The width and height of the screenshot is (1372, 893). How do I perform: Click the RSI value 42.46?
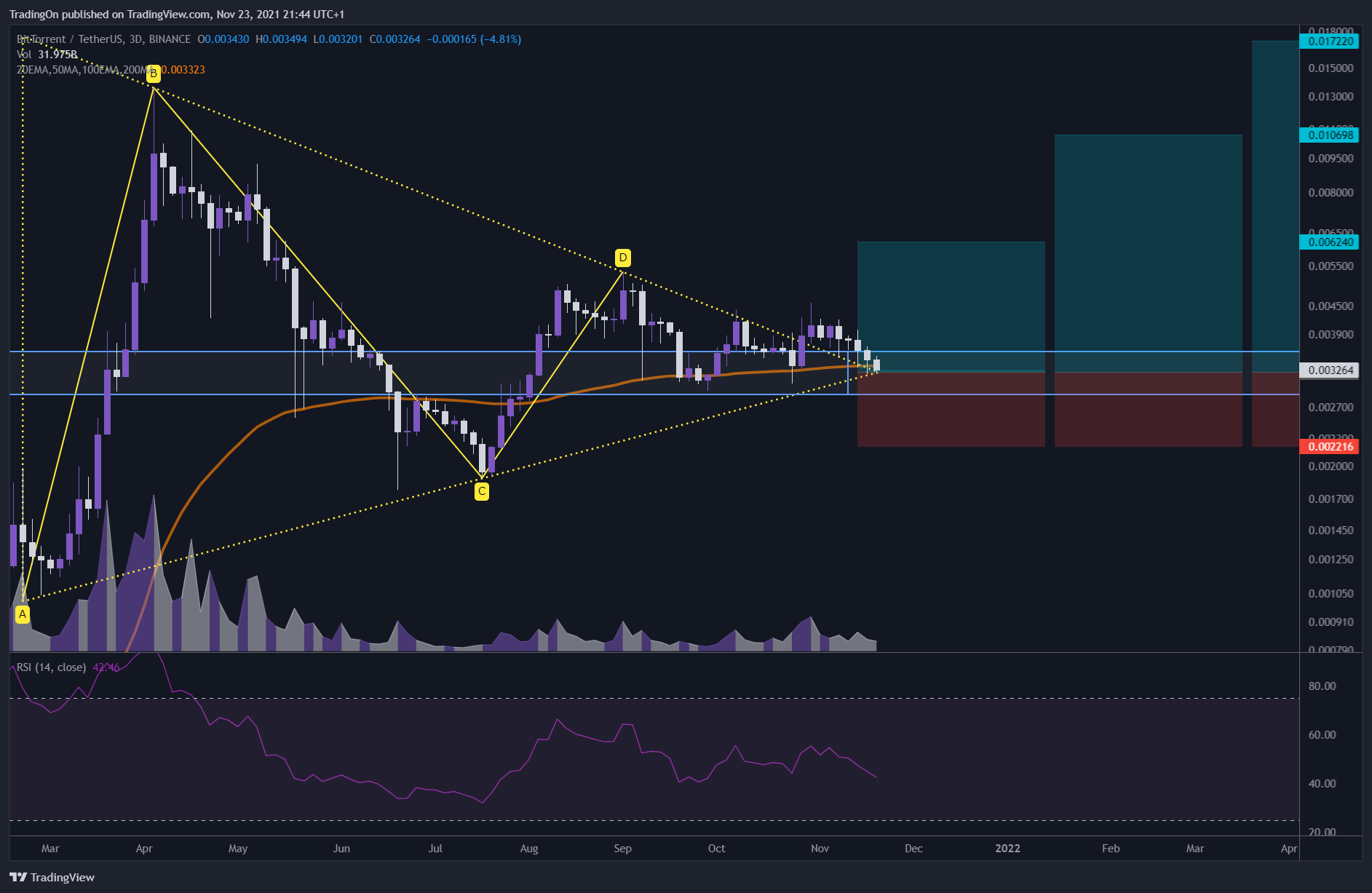[106, 667]
